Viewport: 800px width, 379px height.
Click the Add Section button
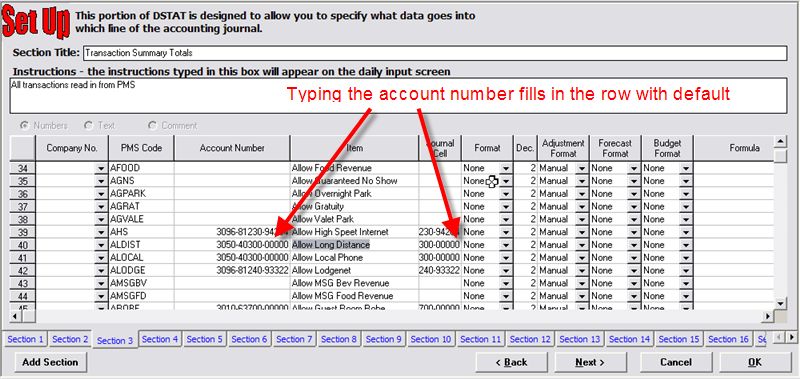pos(50,362)
